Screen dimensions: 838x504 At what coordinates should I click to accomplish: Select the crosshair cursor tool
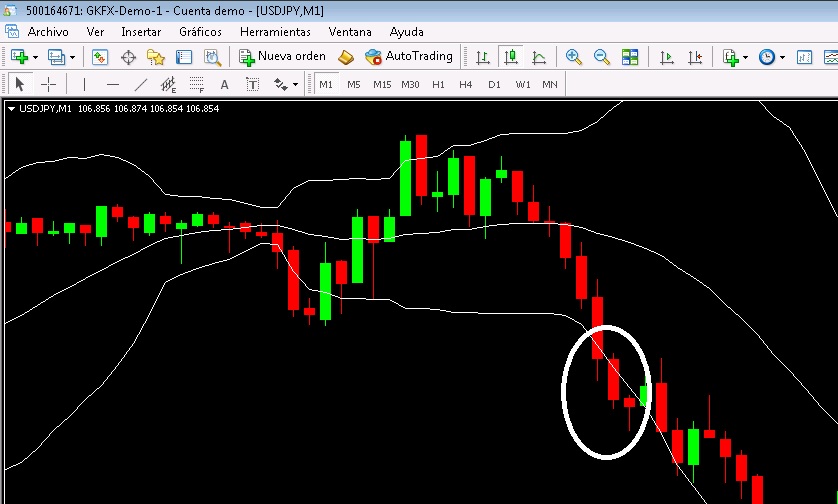click(x=47, y=84)
